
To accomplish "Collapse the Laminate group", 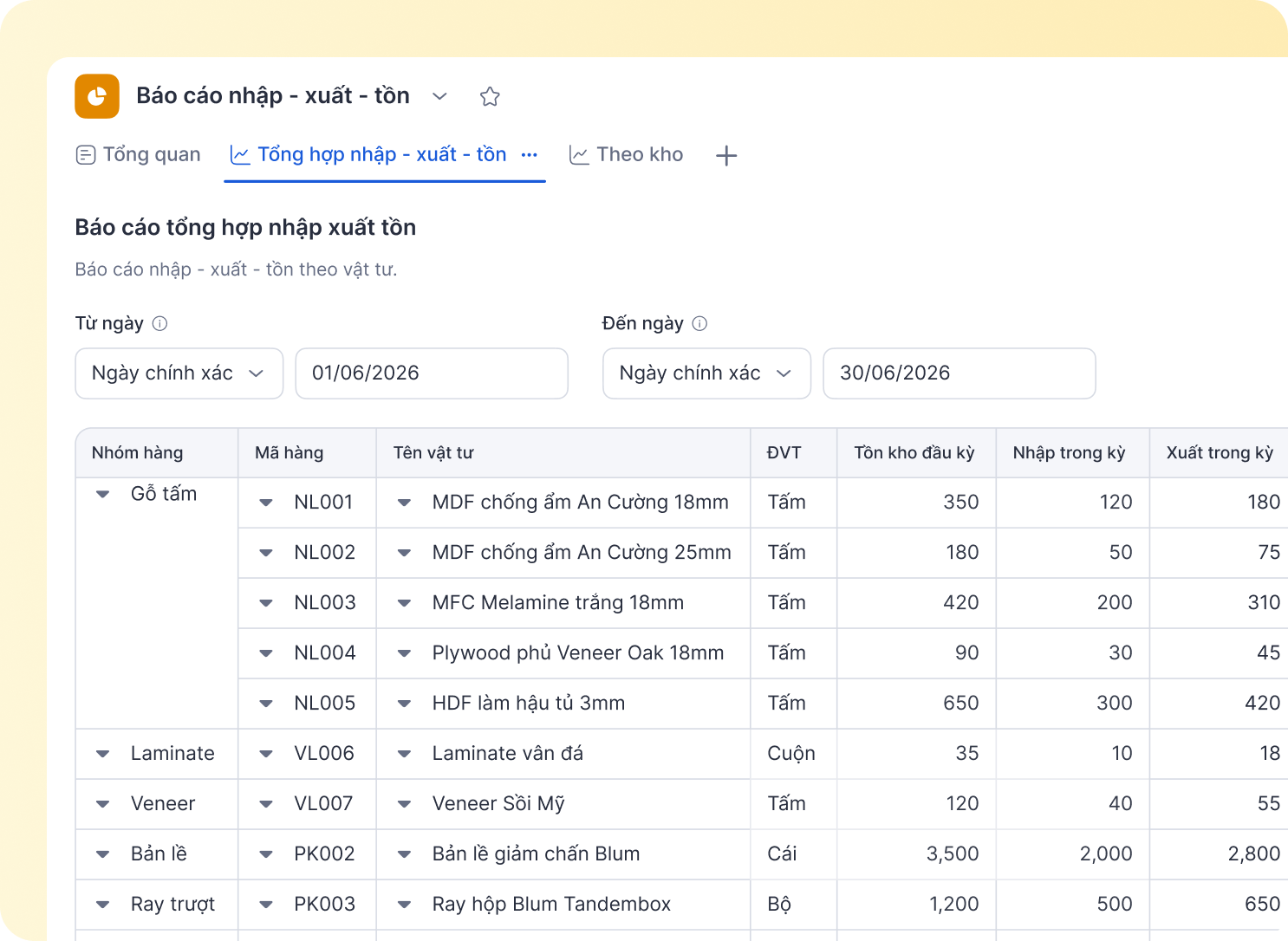I will pos(102,754).
